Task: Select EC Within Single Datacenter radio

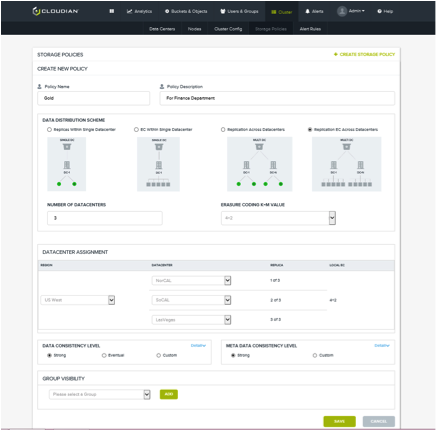Action: pos(136,130)
